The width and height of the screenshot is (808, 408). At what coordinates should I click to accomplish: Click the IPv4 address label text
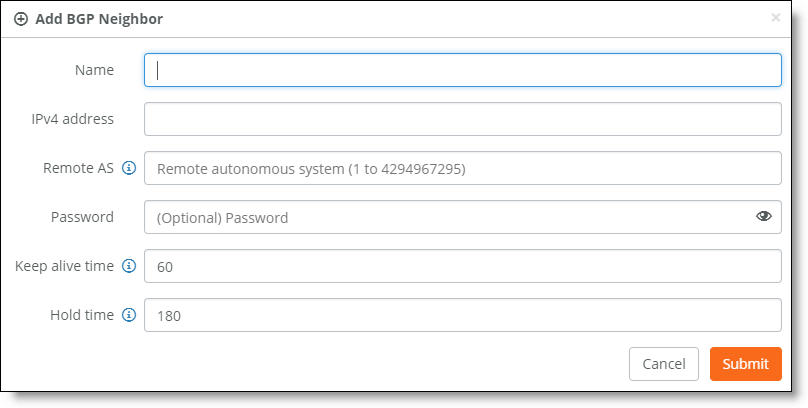point(73,119)
